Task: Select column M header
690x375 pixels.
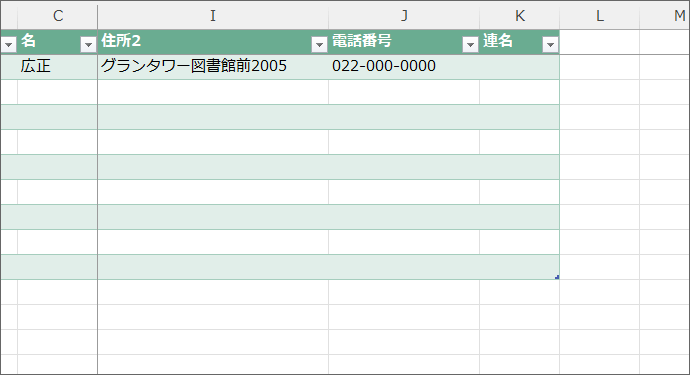Action: [665, 16]
